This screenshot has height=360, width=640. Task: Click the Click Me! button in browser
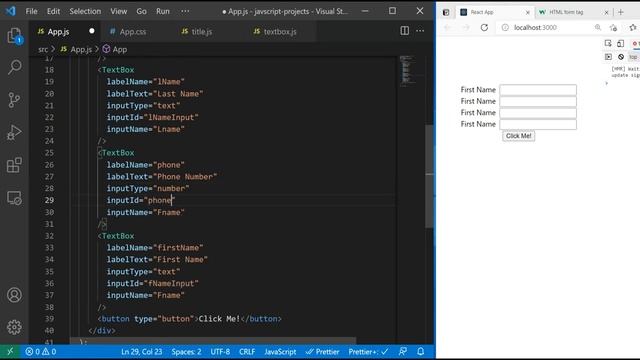[x=518, y=136]
